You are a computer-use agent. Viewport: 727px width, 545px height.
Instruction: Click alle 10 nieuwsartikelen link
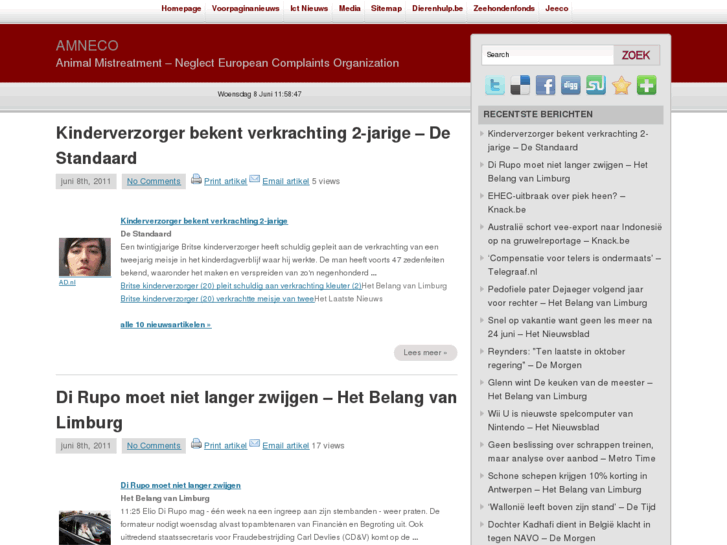click(166, 325)
